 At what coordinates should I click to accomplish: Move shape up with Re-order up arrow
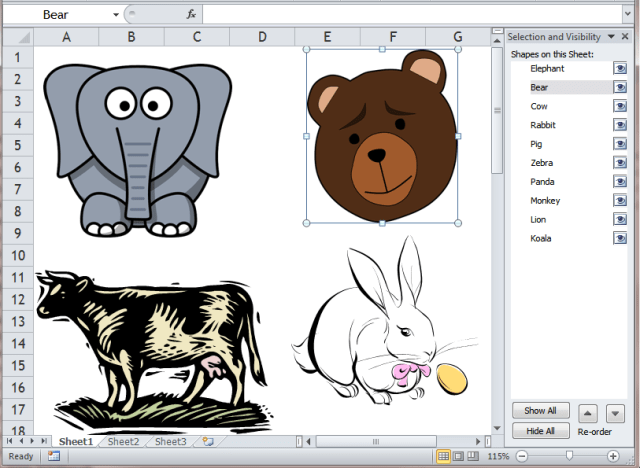click(x=589, y=412)
